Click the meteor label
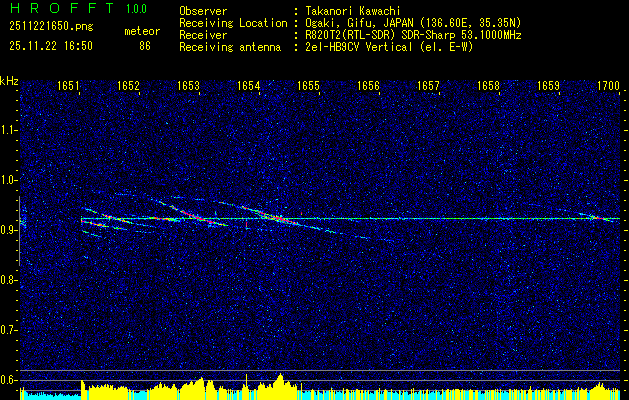Screen dimensions: 629x400 point(142,31)
